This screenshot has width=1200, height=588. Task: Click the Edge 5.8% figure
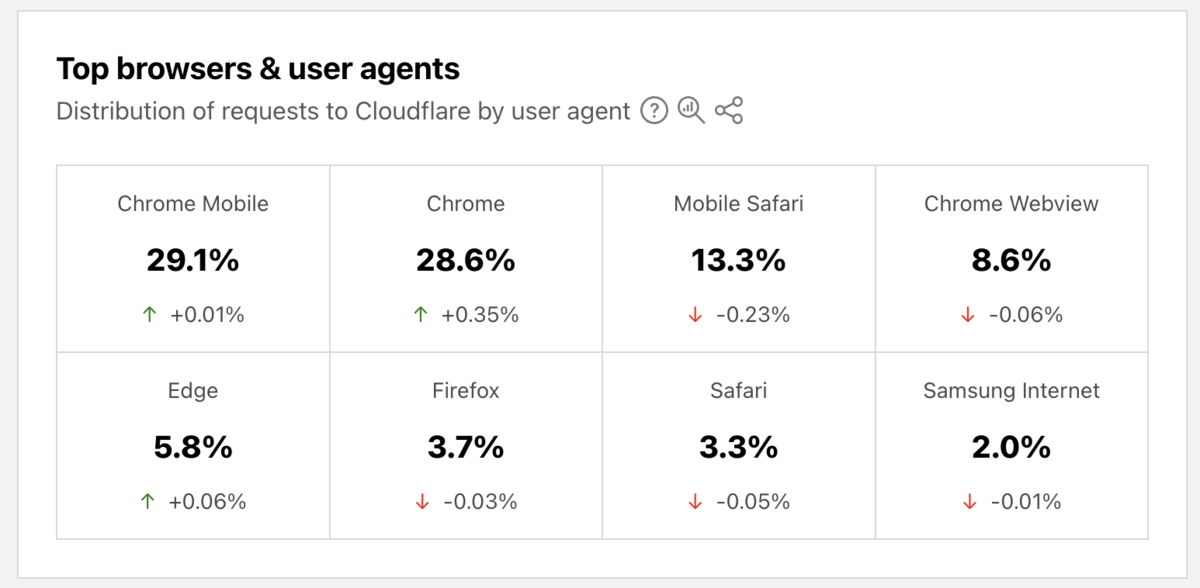pos(193,448)
